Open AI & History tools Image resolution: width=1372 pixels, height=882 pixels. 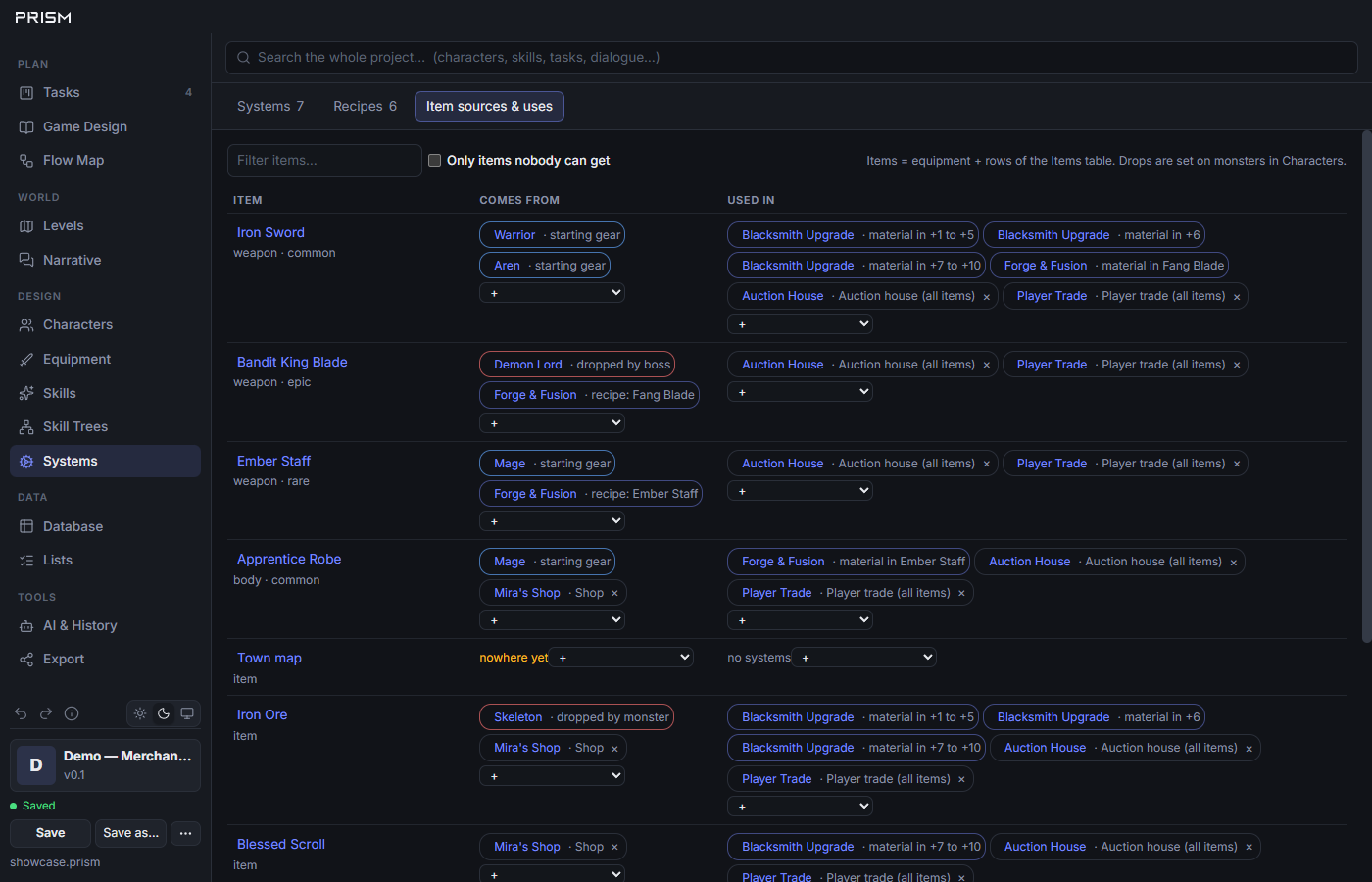tap(105, 625)
